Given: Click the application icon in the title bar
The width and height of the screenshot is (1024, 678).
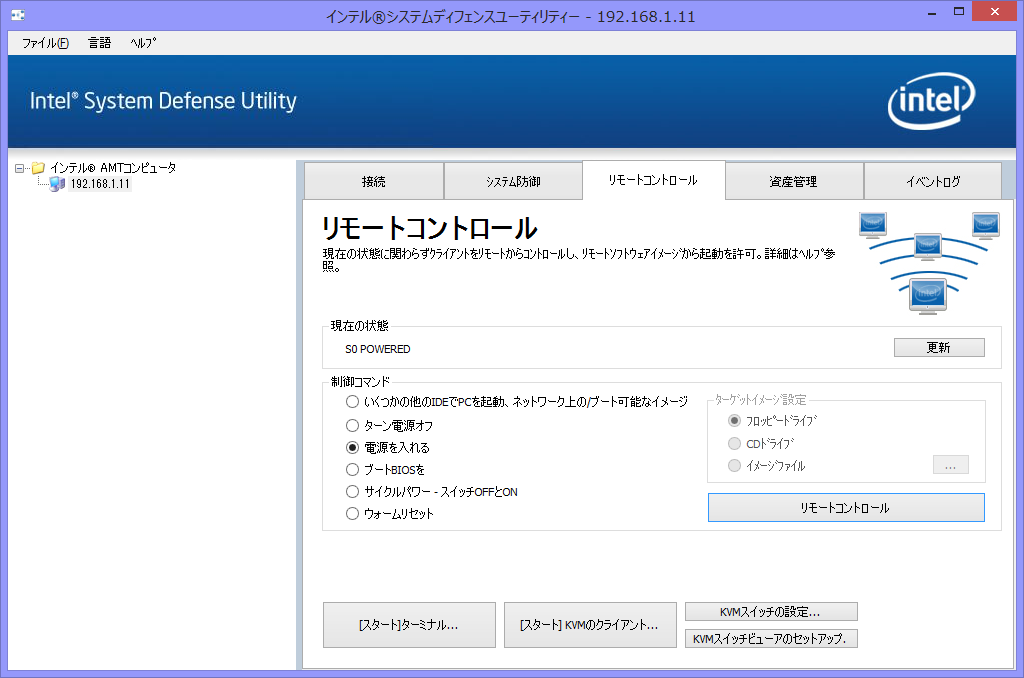Looking at the screenshot, I should [x=18, y=15].
